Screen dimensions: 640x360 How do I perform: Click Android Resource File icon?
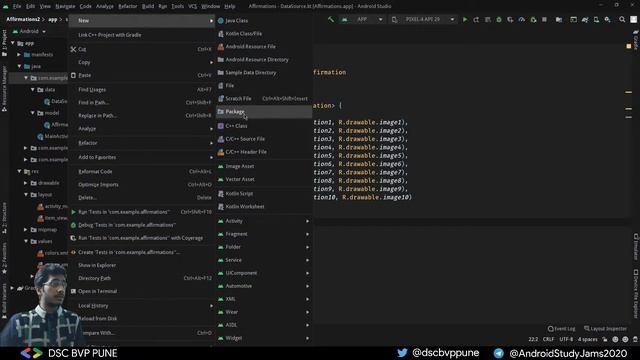point(221,47)
